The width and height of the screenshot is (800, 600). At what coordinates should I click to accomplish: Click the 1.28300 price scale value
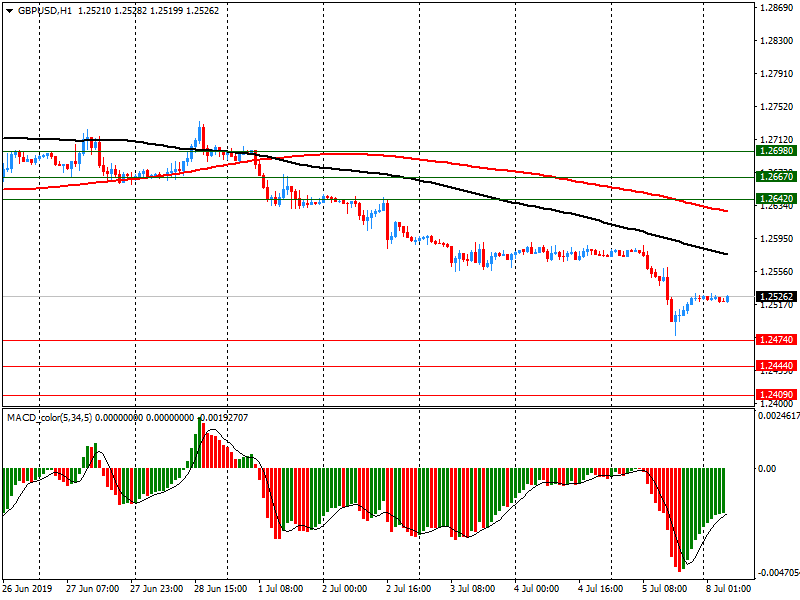coord(777,41)
